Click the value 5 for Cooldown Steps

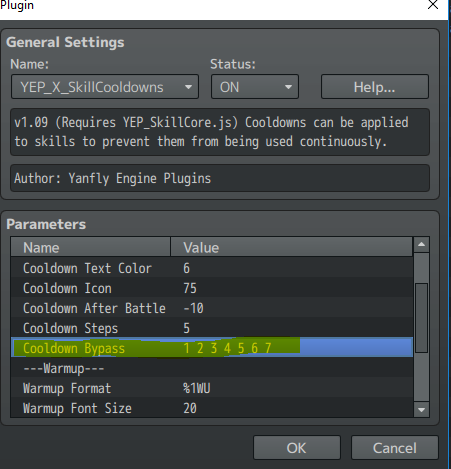(186, 328)
